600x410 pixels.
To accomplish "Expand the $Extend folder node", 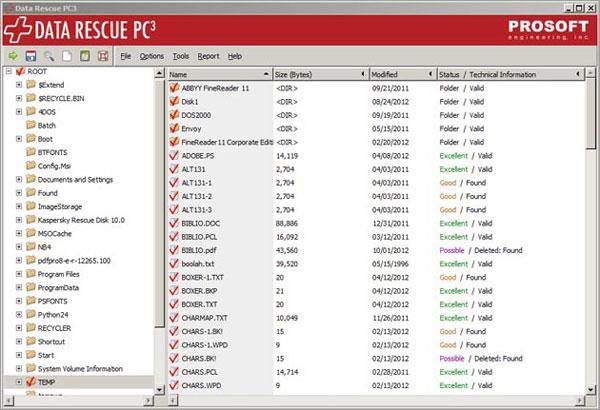I will [19, 85].
